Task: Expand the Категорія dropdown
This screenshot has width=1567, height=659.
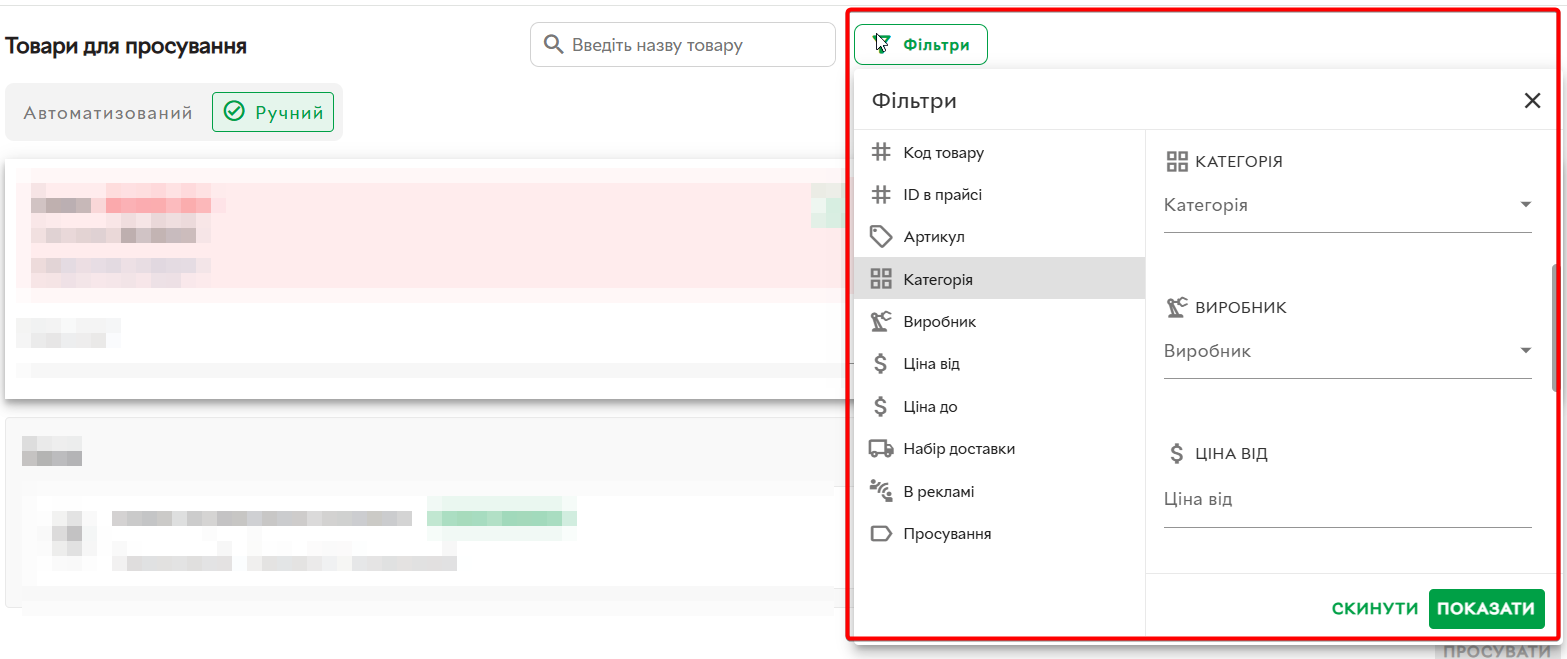Action: [1347, 206]
